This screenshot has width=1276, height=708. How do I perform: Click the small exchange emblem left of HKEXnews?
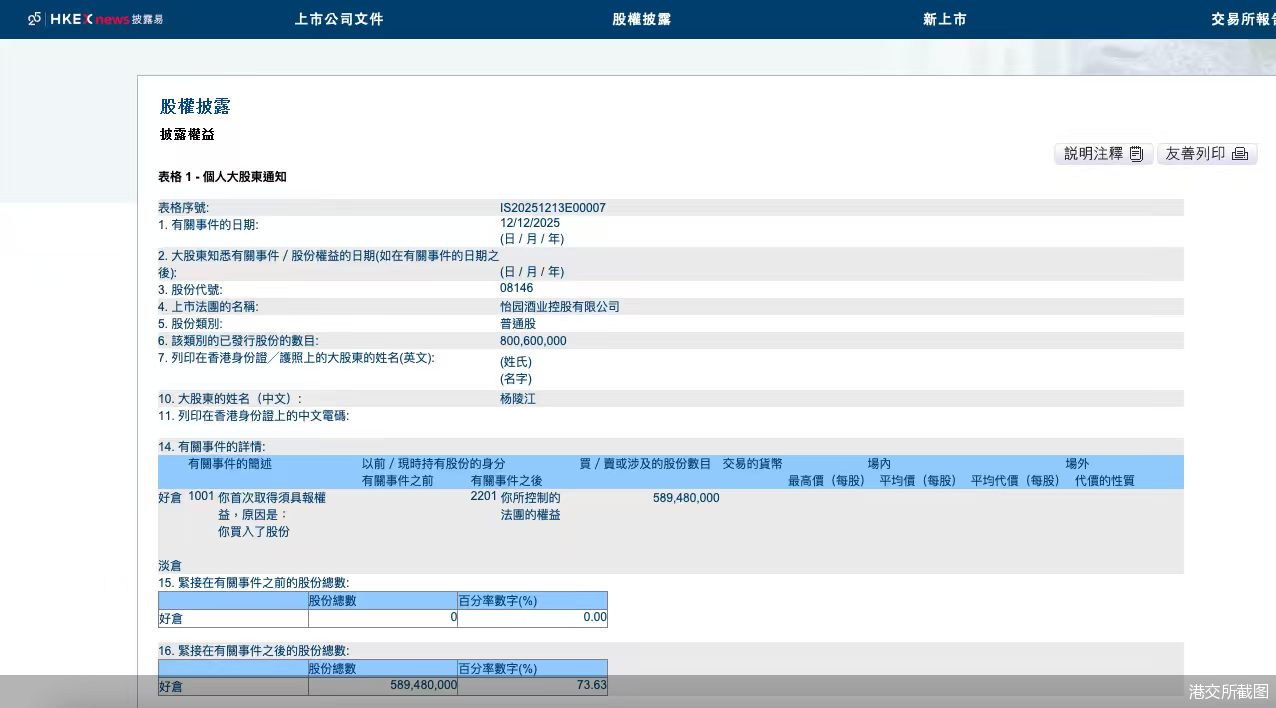pyautogui.click(x=32, y=18)
